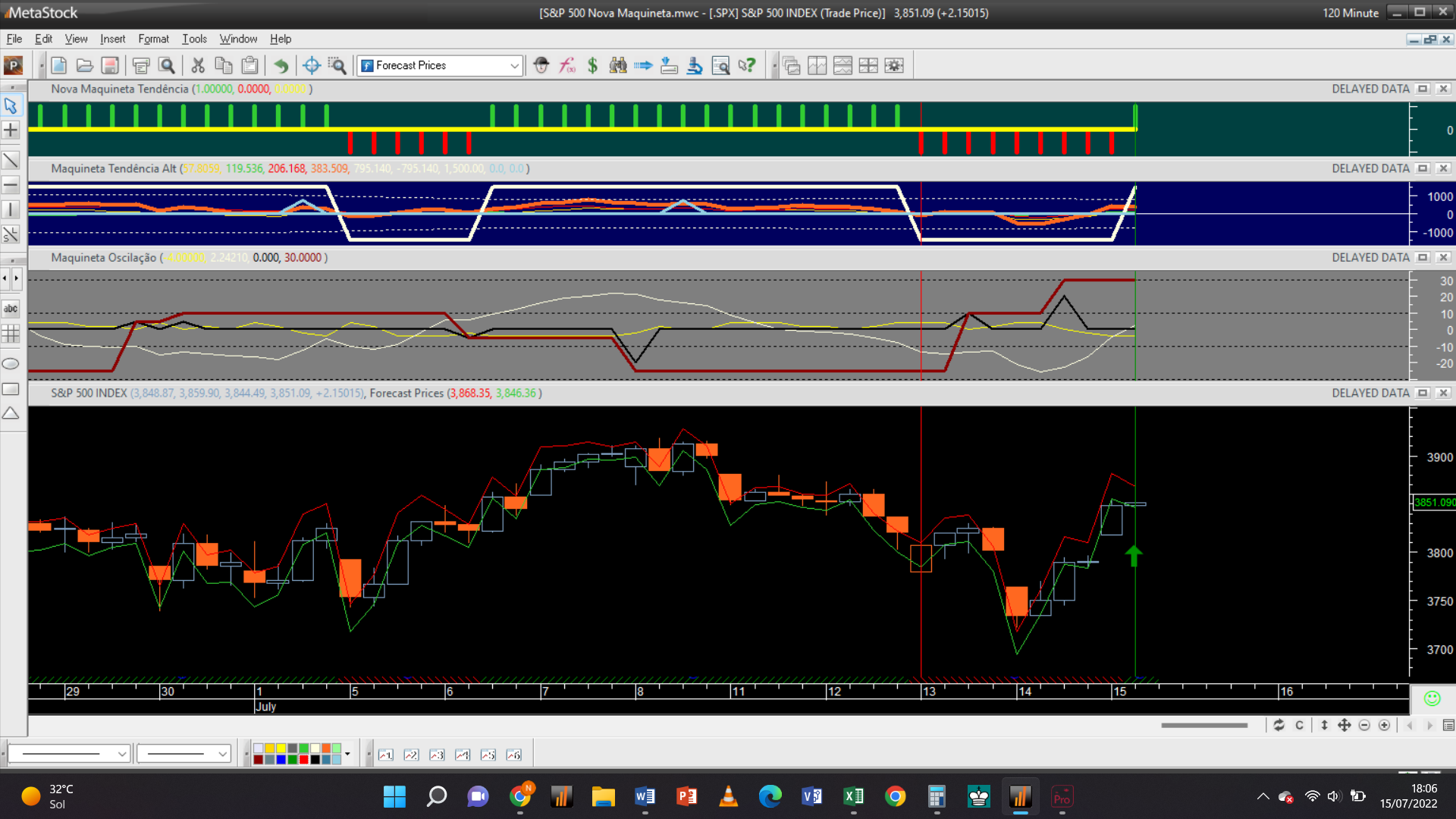
Task: Click the crosshair target toolbar icon
Action: coord(311,66)
